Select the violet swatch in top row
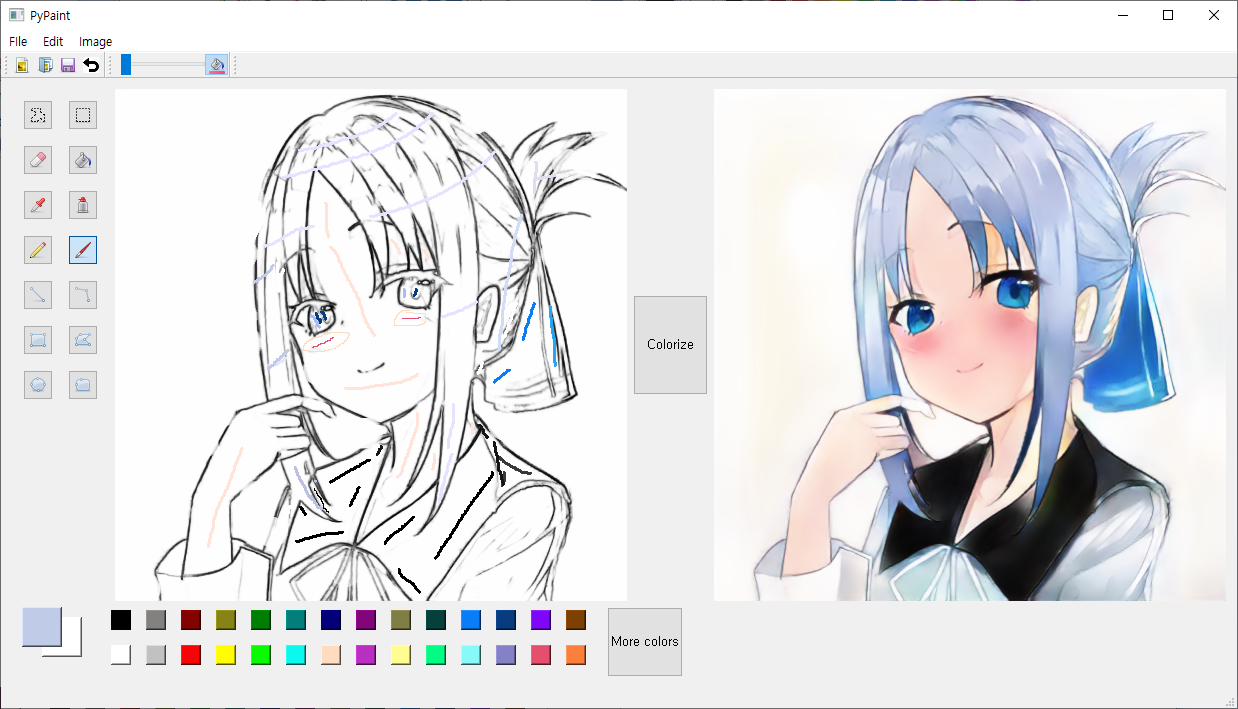Screen dimensions: 1238x709 pyautogui.click(x=541, y=620)
